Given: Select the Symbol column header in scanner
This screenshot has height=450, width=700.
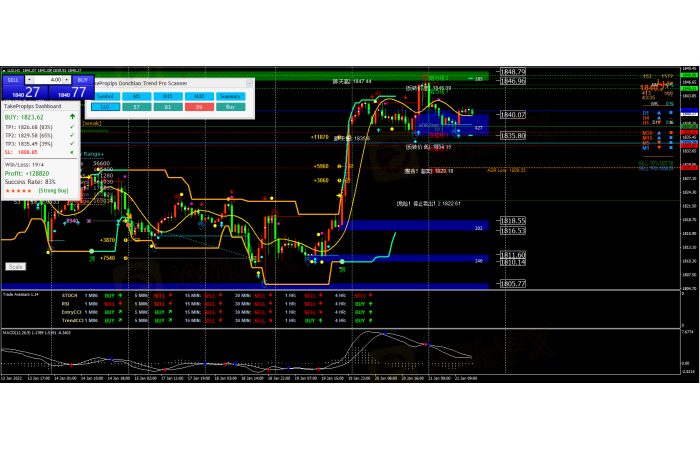Looking at the screenshot, I should pos(104,96).
